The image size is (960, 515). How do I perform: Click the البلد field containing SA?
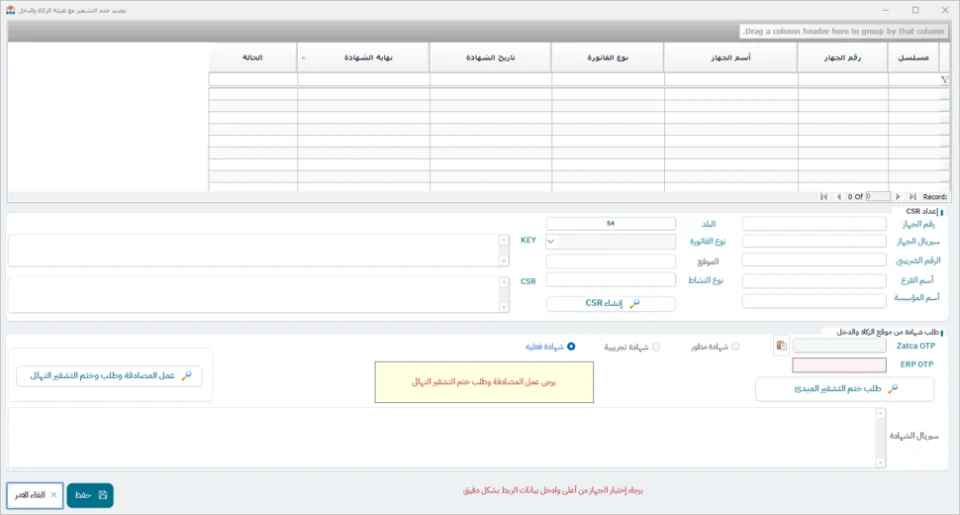[611, 224]
